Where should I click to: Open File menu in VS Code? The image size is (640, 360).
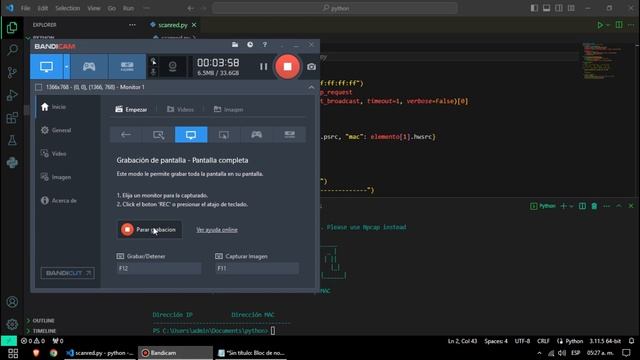click(25, 8)
